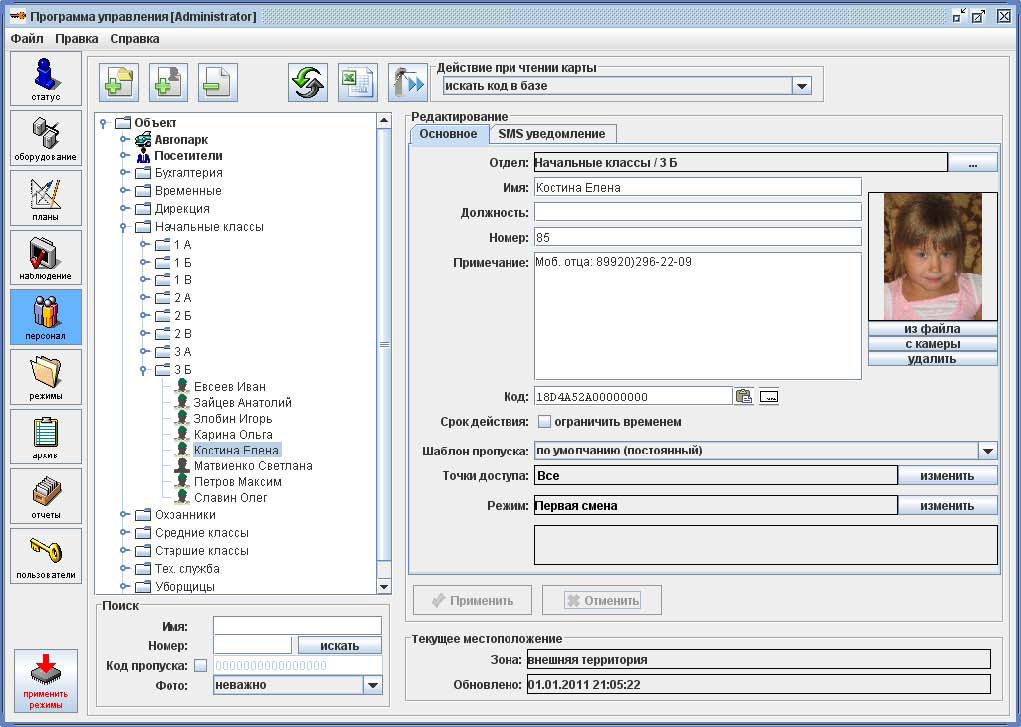The width and height of the screenshot is (1021, 727).
Task: Select Петров Максим in the tree
Action: tap(237, 482)
